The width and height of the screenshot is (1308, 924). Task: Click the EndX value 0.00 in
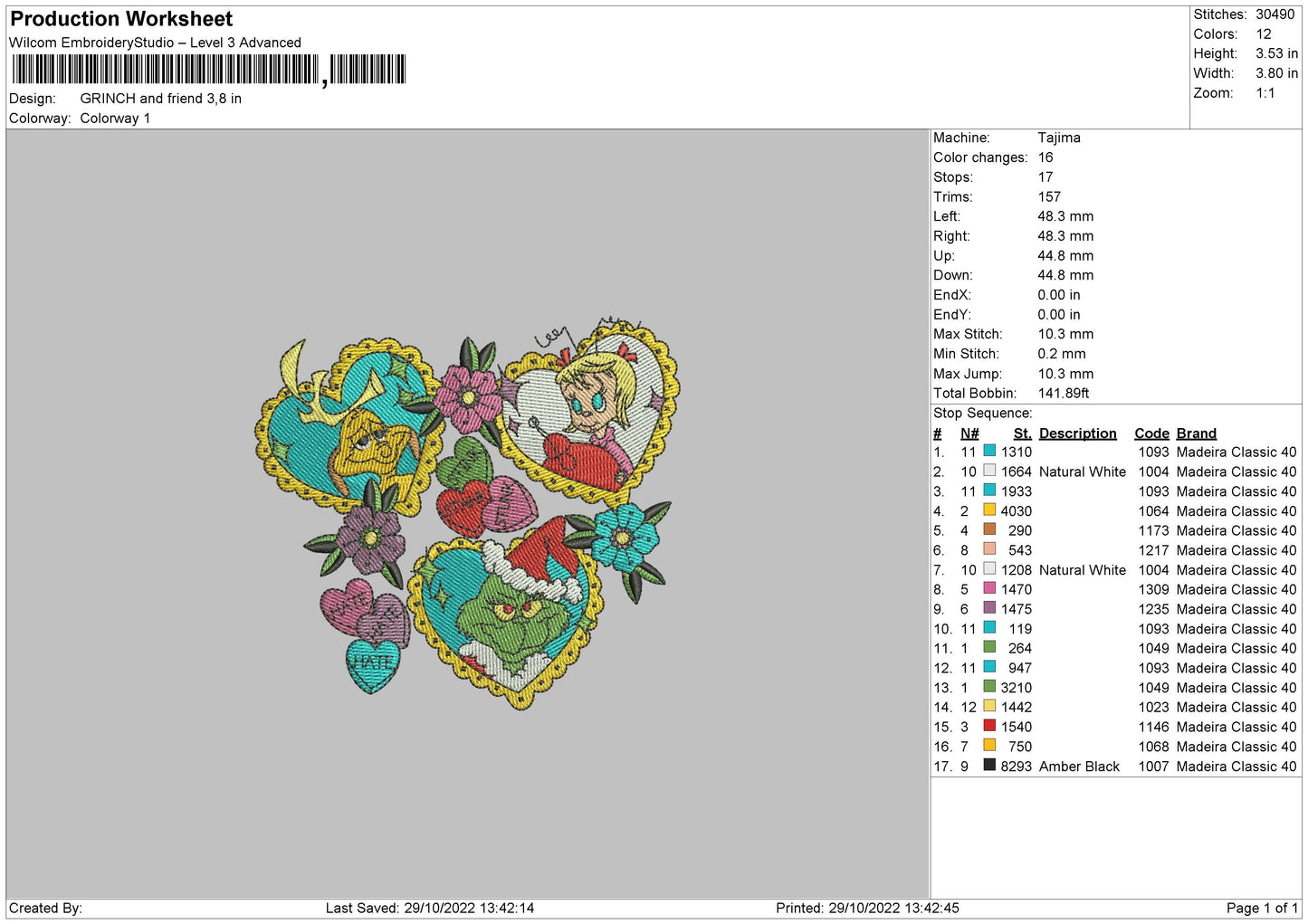(x=1059, y=295)
